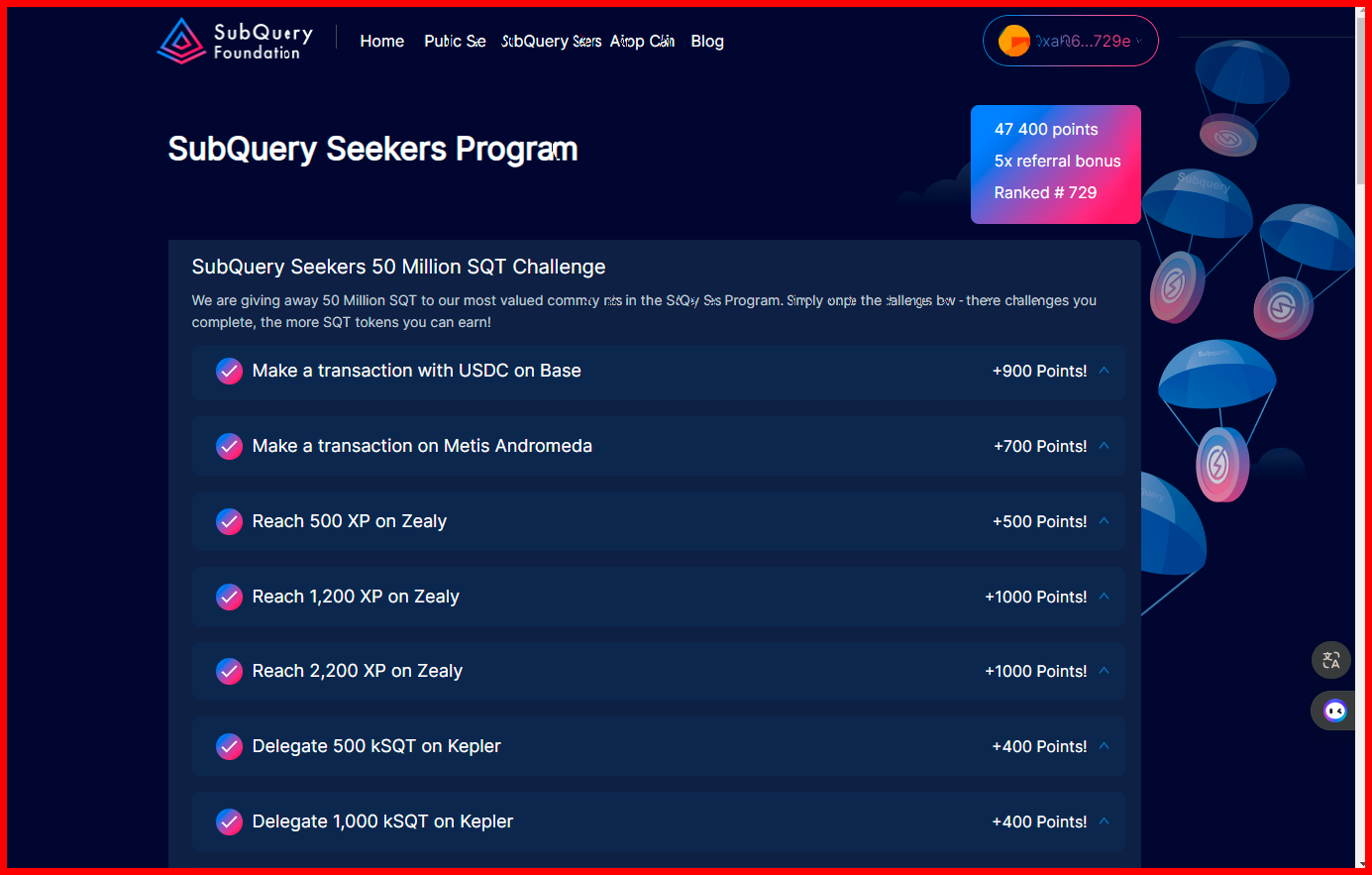Select the 'Reach 1,200 XP on Zealy' title
The width and height of the screenshot is (1372, 875).
tap(356, 597)
